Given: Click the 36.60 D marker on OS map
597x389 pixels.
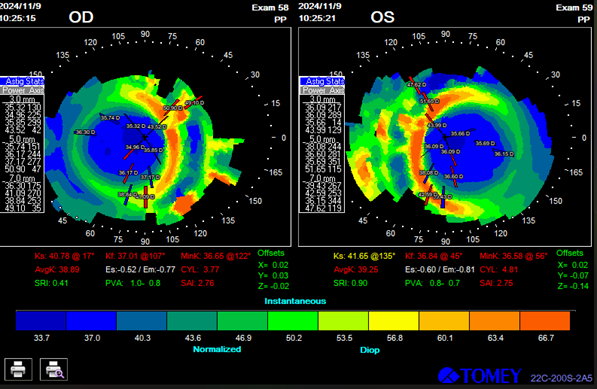Looking at the screenshot, I should tap(453, 177).
